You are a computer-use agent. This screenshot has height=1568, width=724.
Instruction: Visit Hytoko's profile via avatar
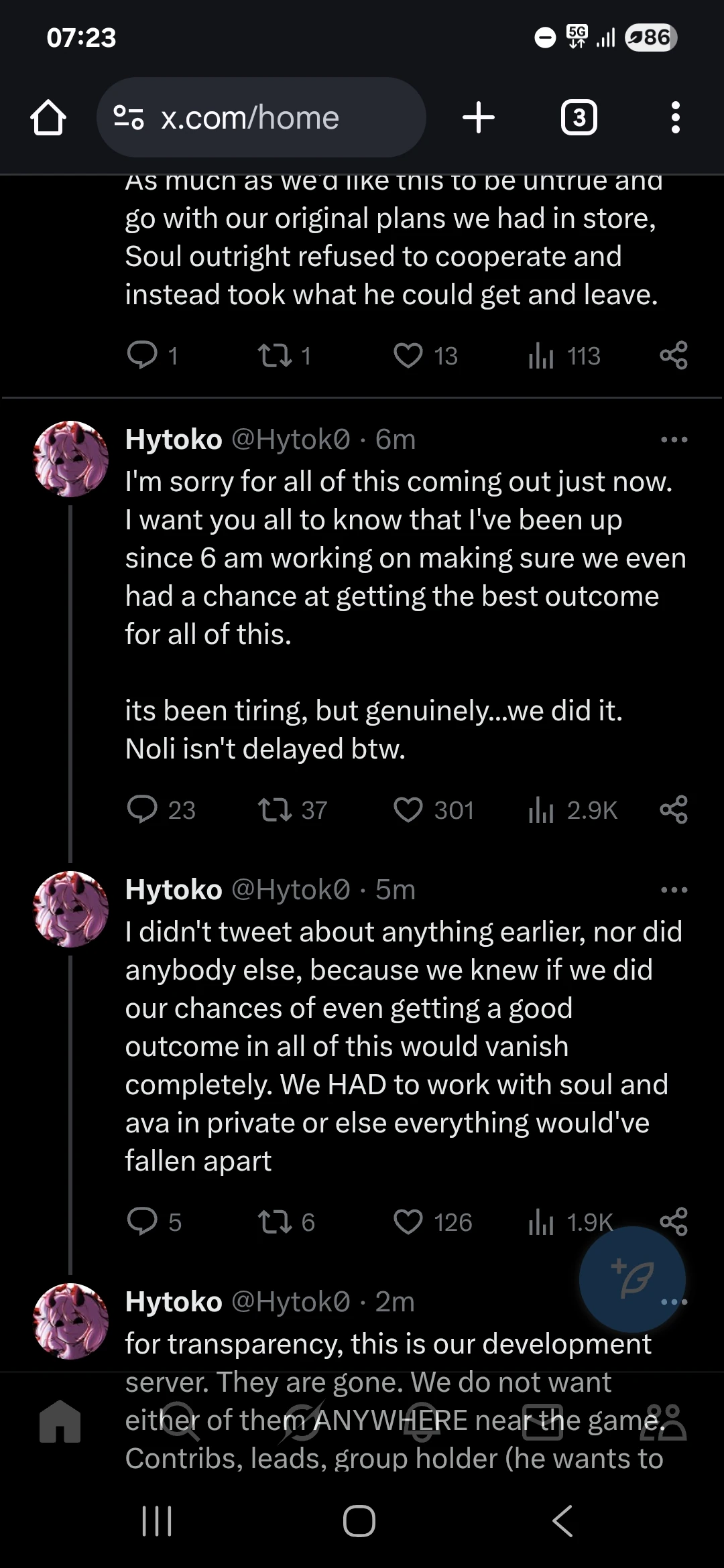[x=71, y=458]
